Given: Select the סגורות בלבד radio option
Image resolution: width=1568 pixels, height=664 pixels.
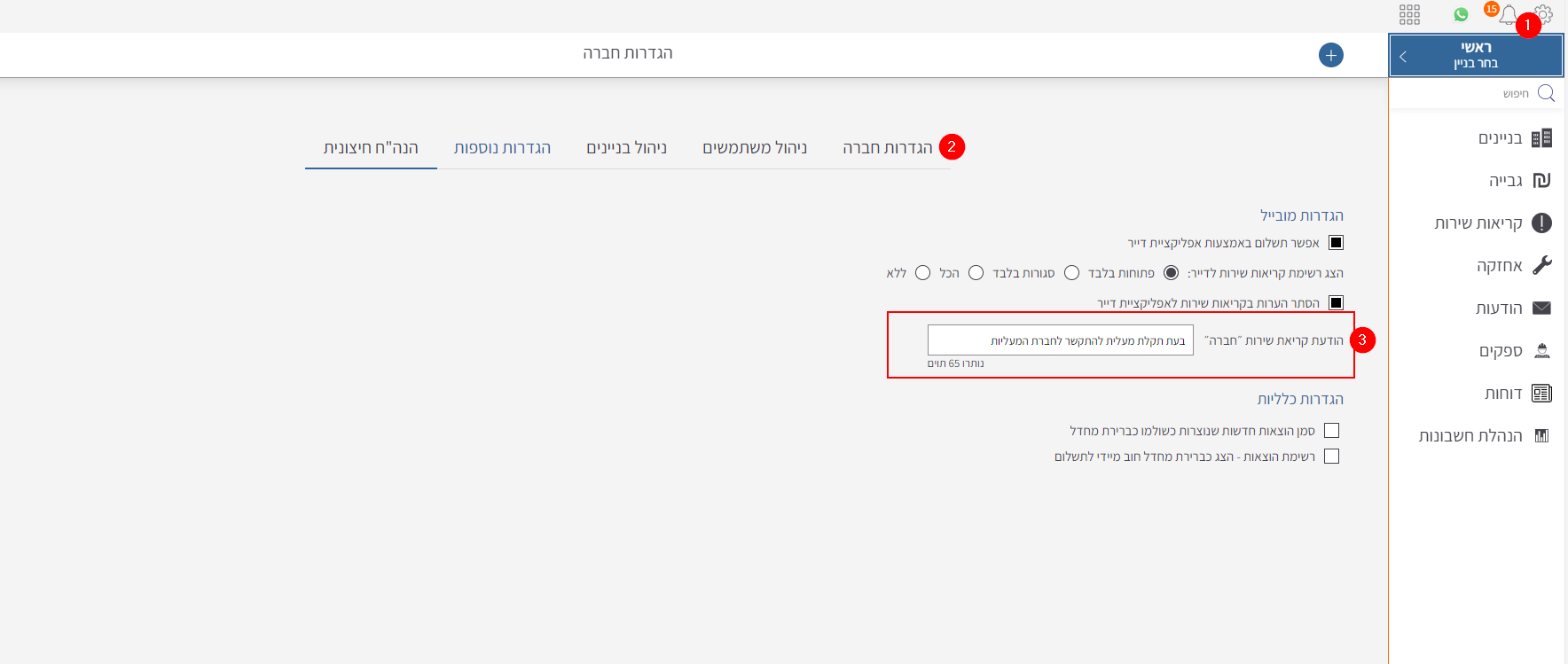Looking at the screenshot, I should point(1071,273).
